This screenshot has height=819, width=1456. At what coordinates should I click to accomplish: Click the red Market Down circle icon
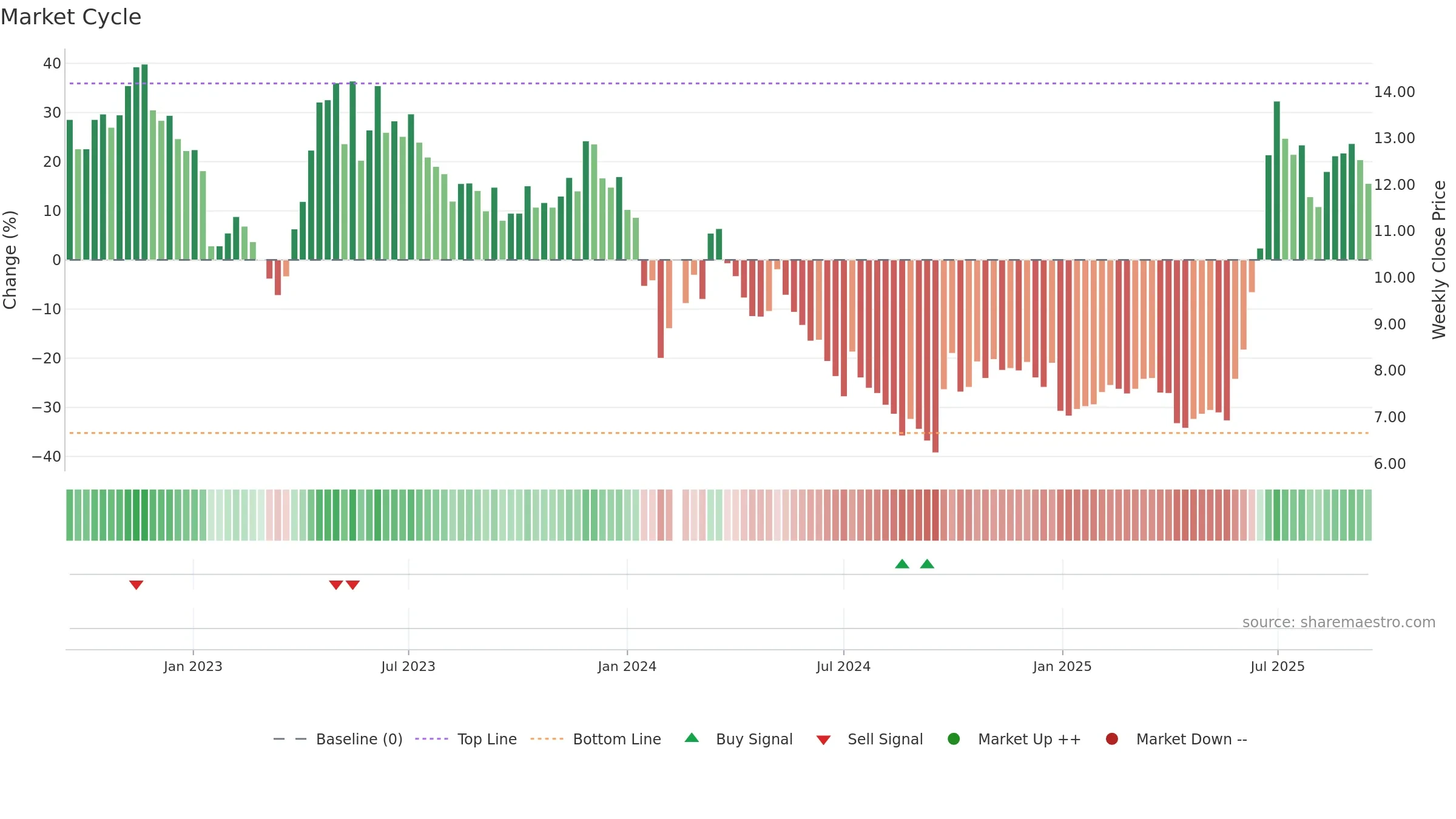[x=1112, y=739]
